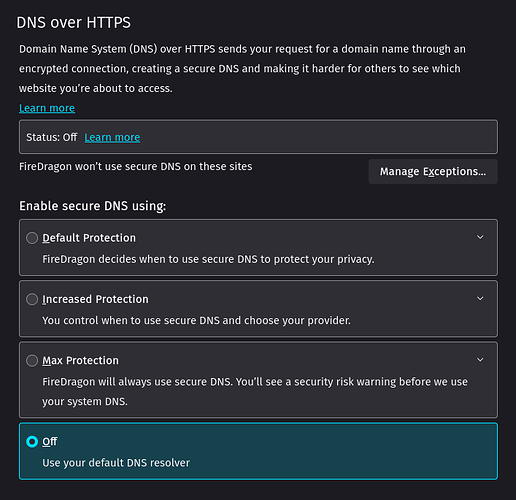
Task: Expand the Default Protection chevron
Action: (x=480, y=237)
